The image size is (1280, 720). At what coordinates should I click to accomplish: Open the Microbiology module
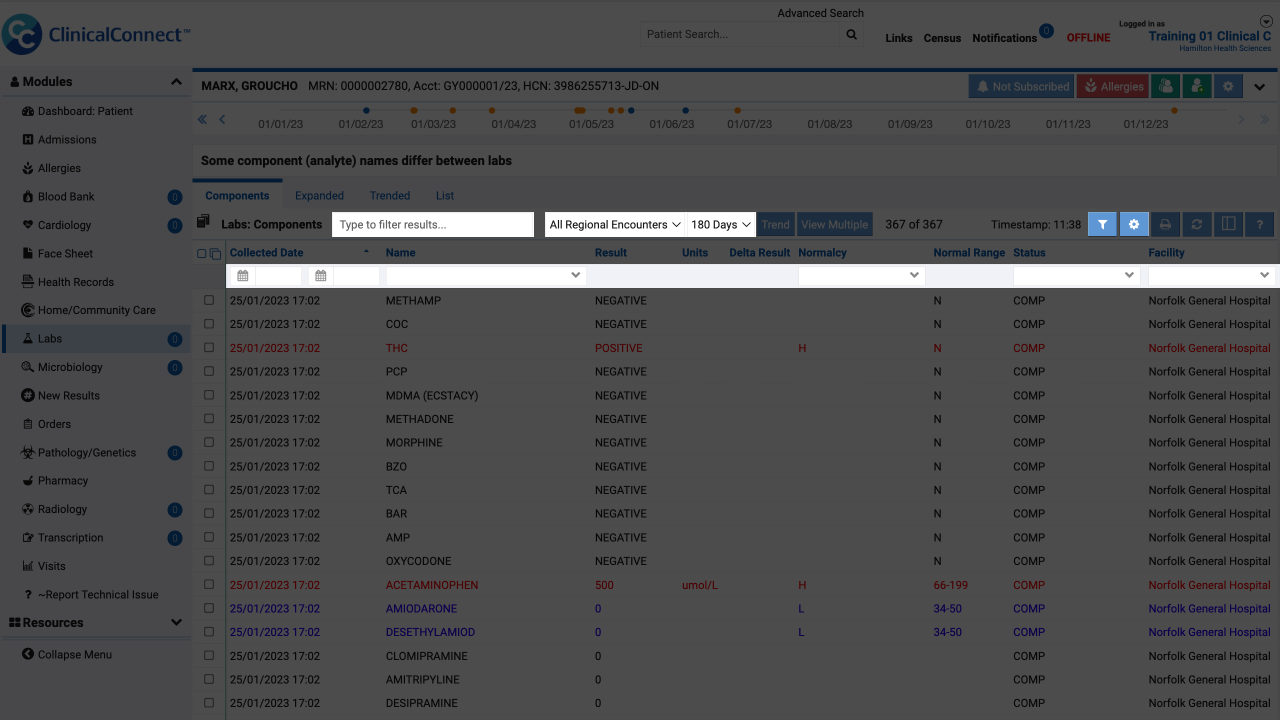click(x=70, y=367)
